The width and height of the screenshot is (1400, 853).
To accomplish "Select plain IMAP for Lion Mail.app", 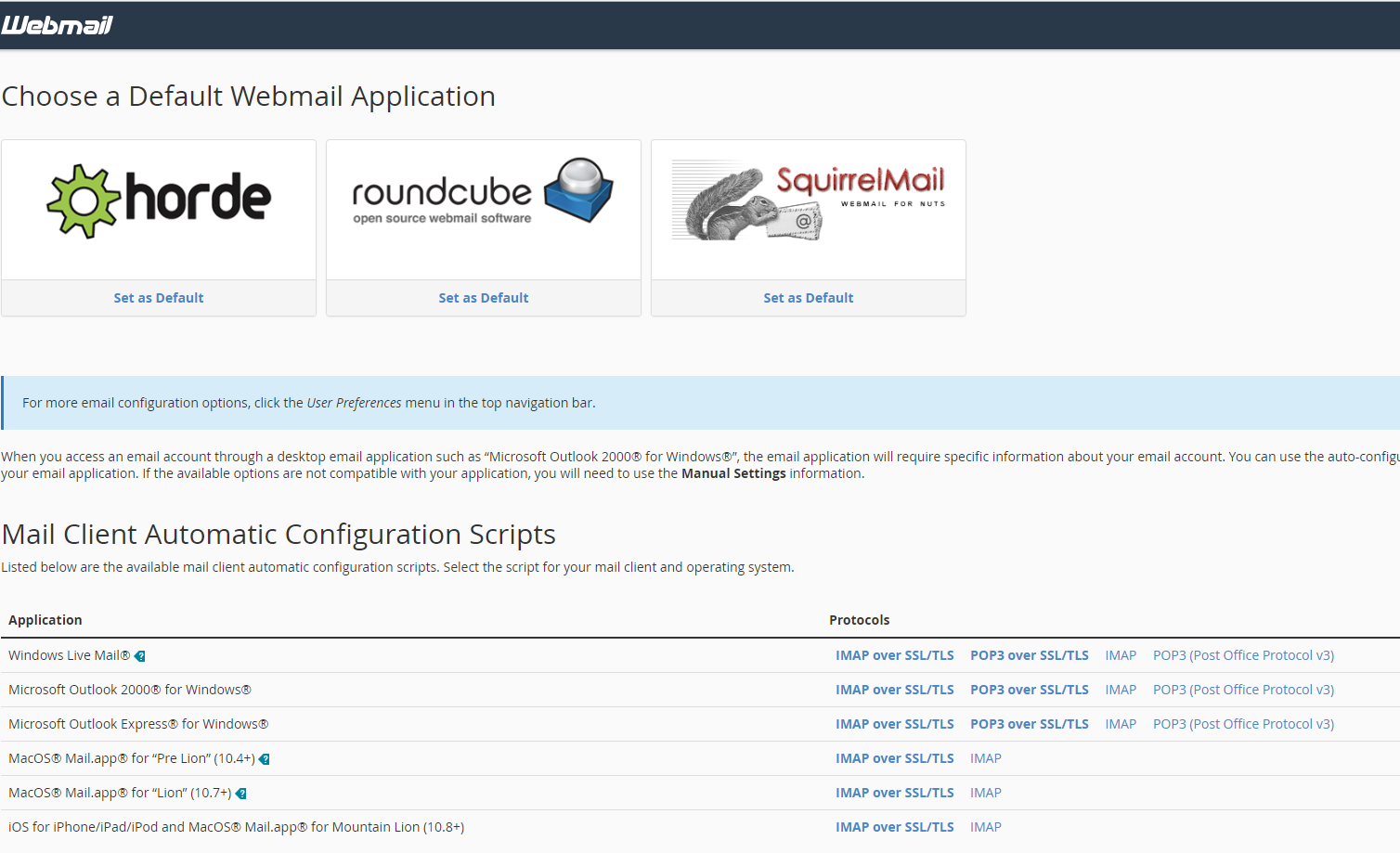I will coord(986,793).
